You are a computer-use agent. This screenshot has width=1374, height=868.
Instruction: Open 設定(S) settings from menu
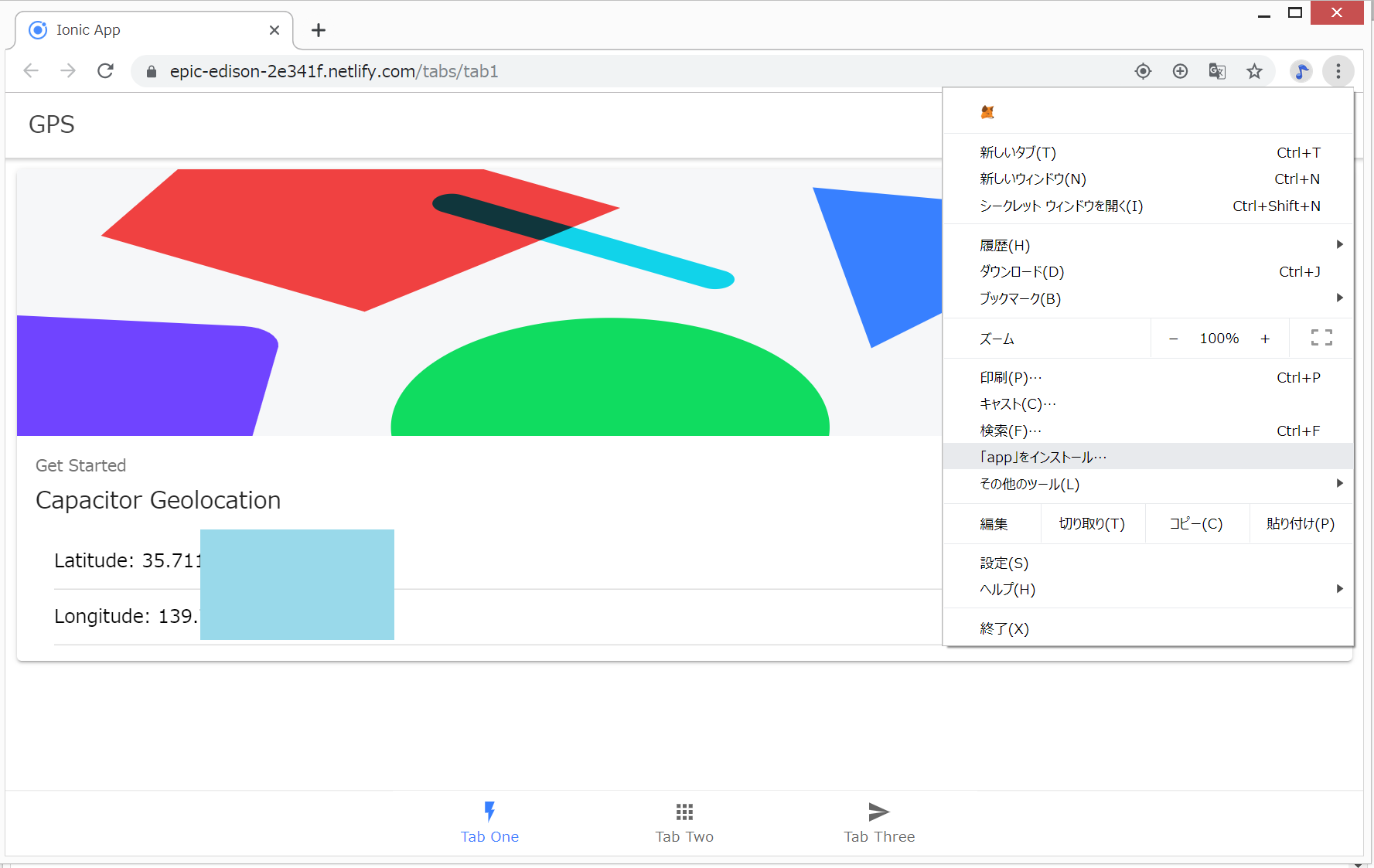click(x=1004, y=563)
